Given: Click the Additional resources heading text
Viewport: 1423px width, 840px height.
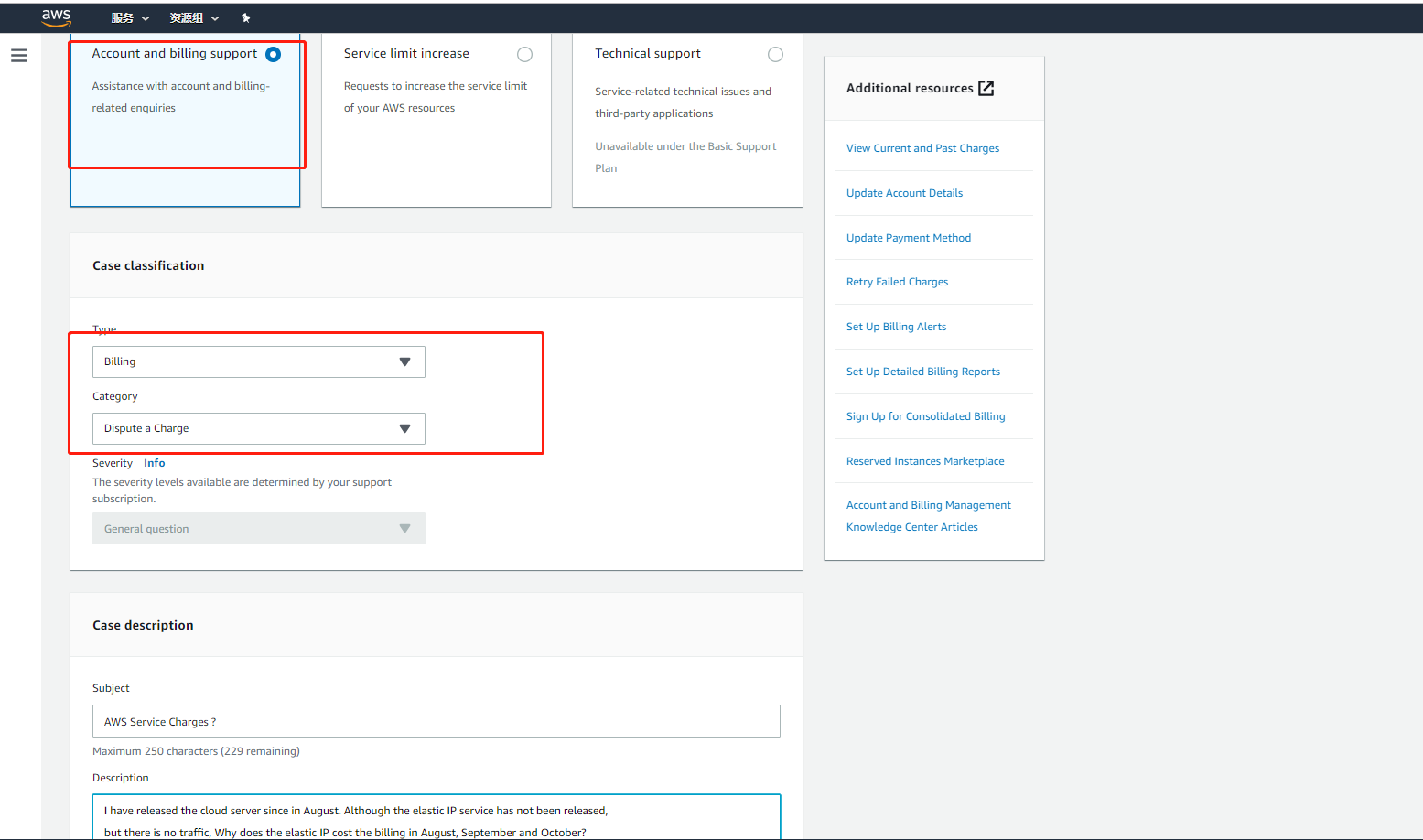Looking at the screenshot, I should tap(910, 88).
